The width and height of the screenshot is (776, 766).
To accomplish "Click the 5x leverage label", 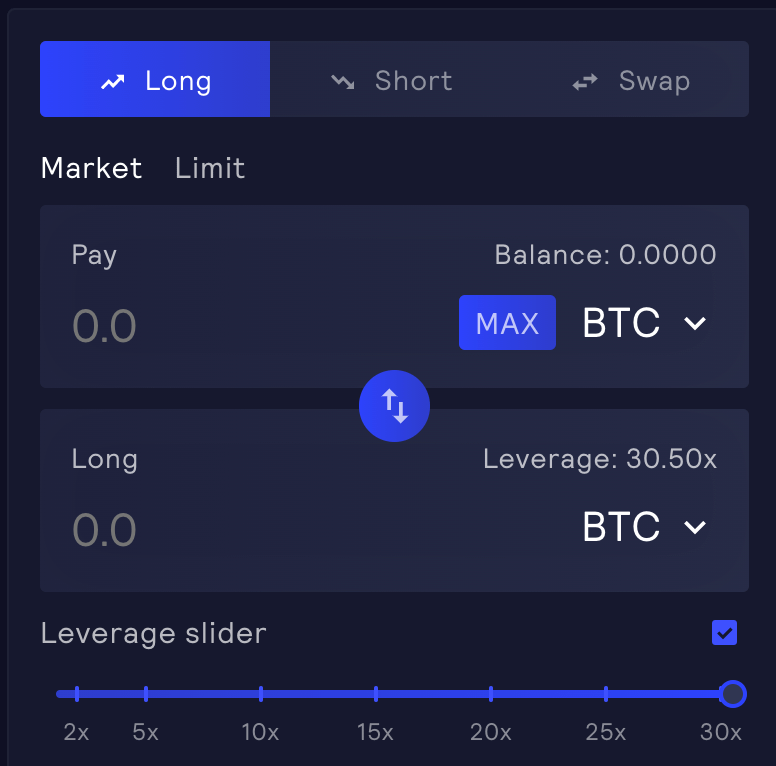I will (x=146, y=732).
